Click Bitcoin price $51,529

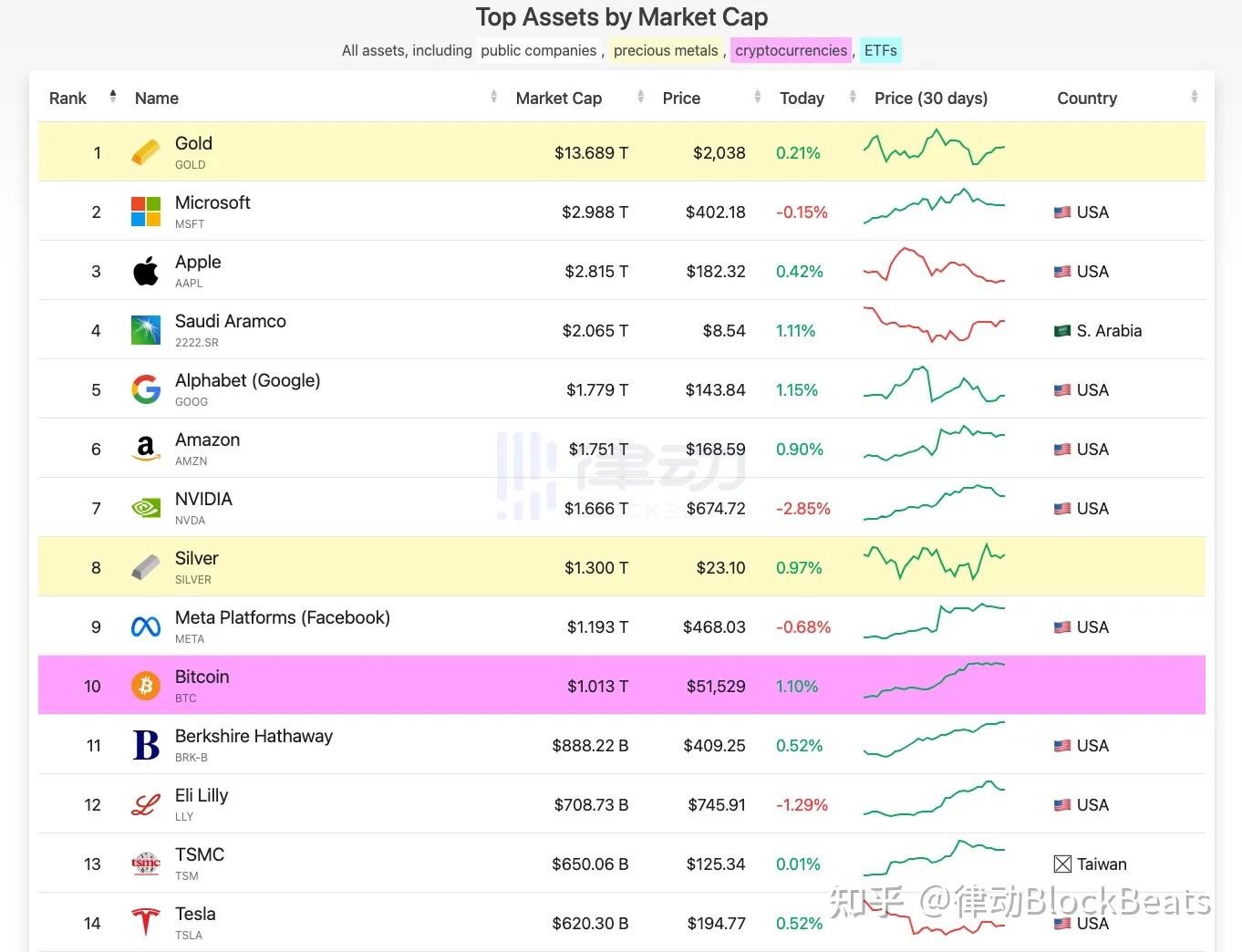[x=716, y=687]
